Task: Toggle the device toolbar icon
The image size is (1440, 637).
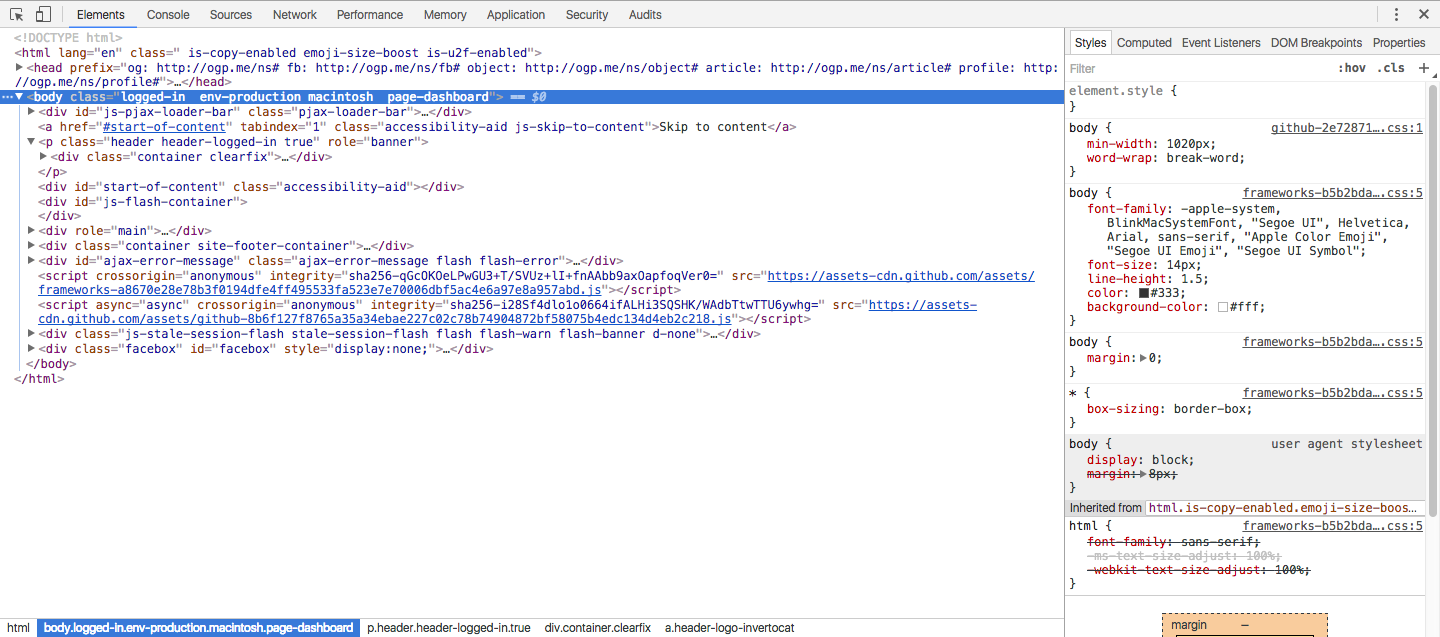Action: [43, 14]
